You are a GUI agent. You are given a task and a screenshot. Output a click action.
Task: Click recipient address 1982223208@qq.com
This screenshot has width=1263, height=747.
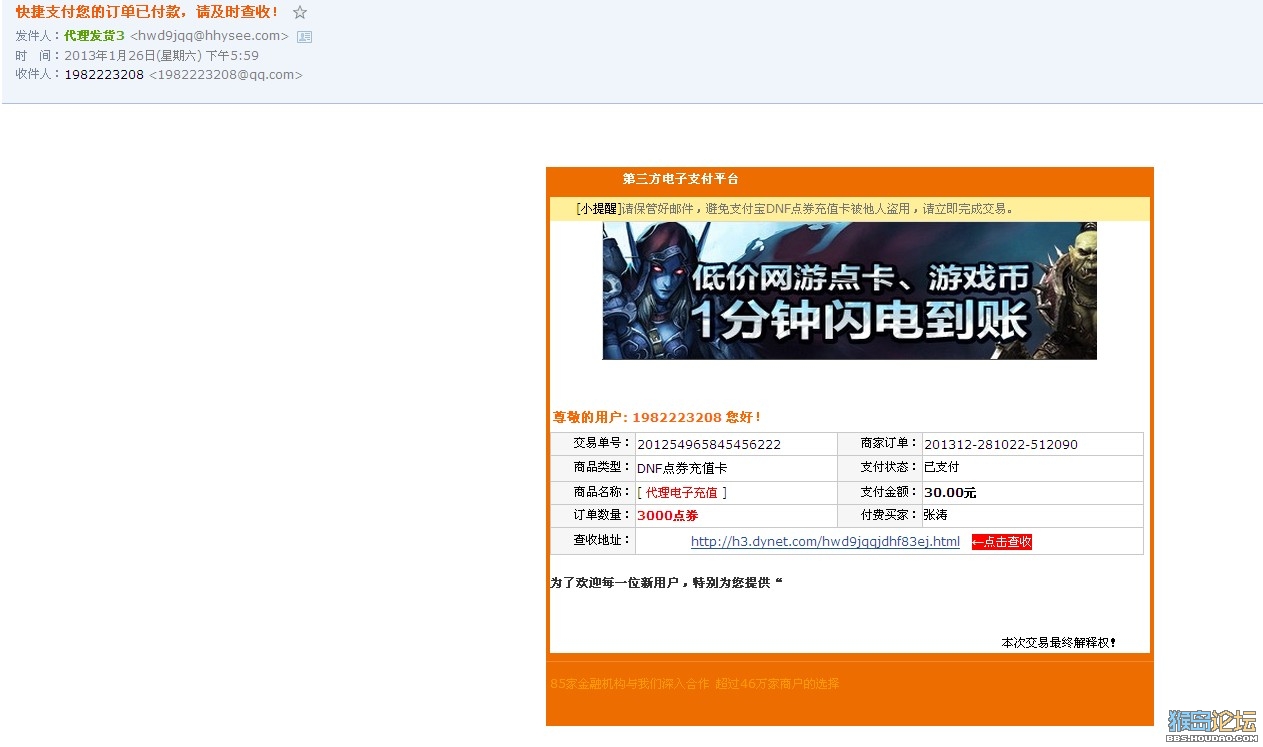point(225,75)
